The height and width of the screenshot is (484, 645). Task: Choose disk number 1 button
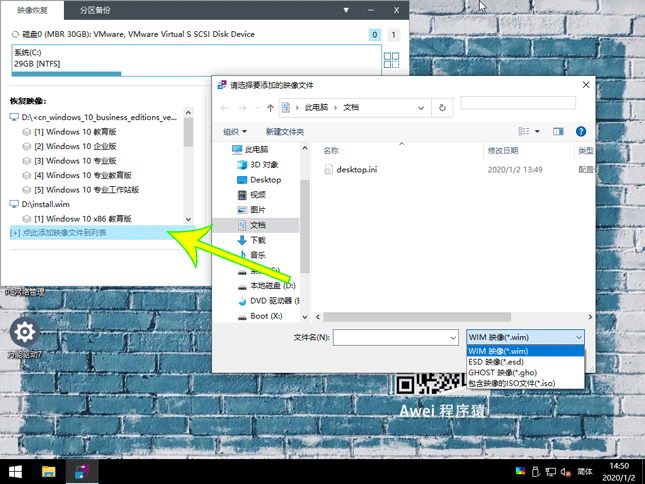394,35
